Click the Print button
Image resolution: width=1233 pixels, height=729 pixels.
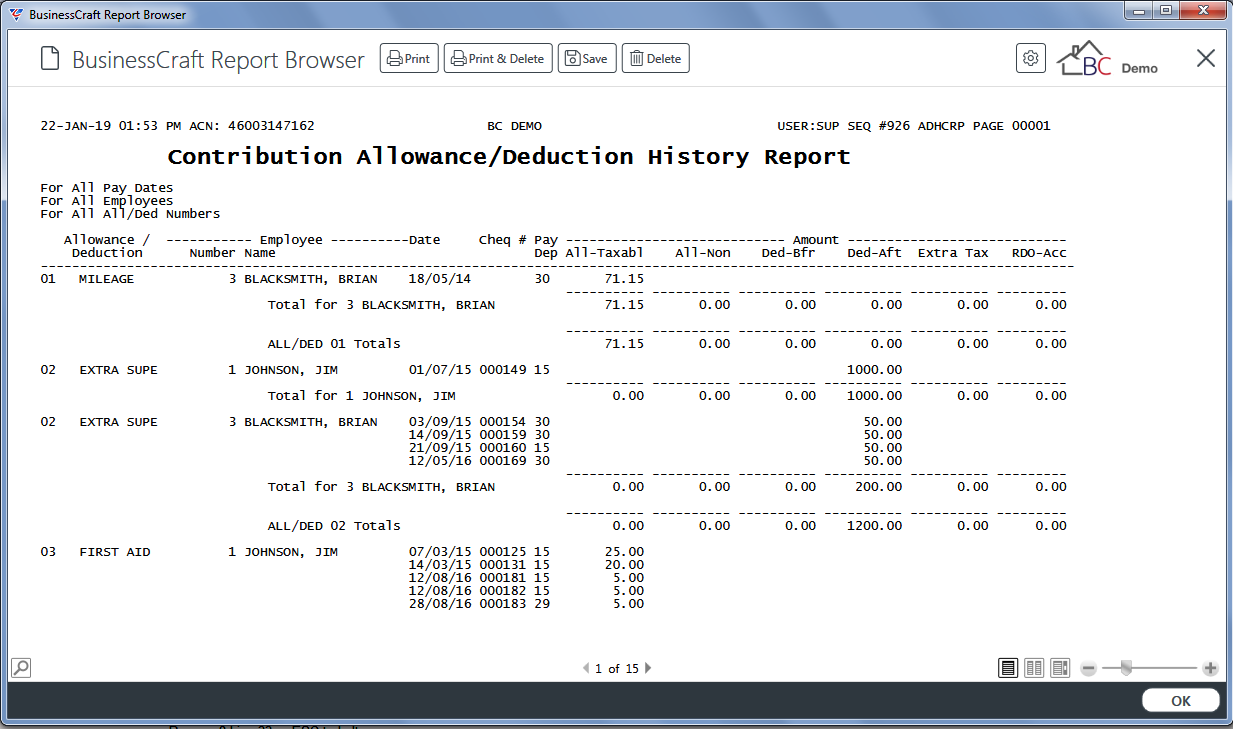(x=409, y=59)
